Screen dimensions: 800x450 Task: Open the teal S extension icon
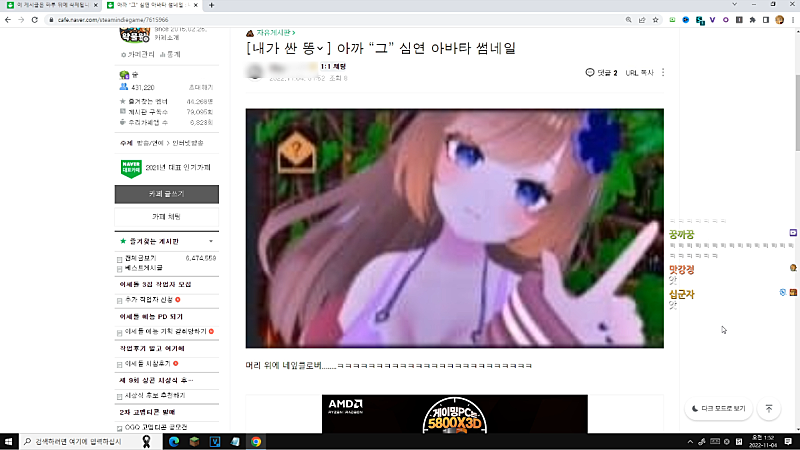tap(699, 20)
